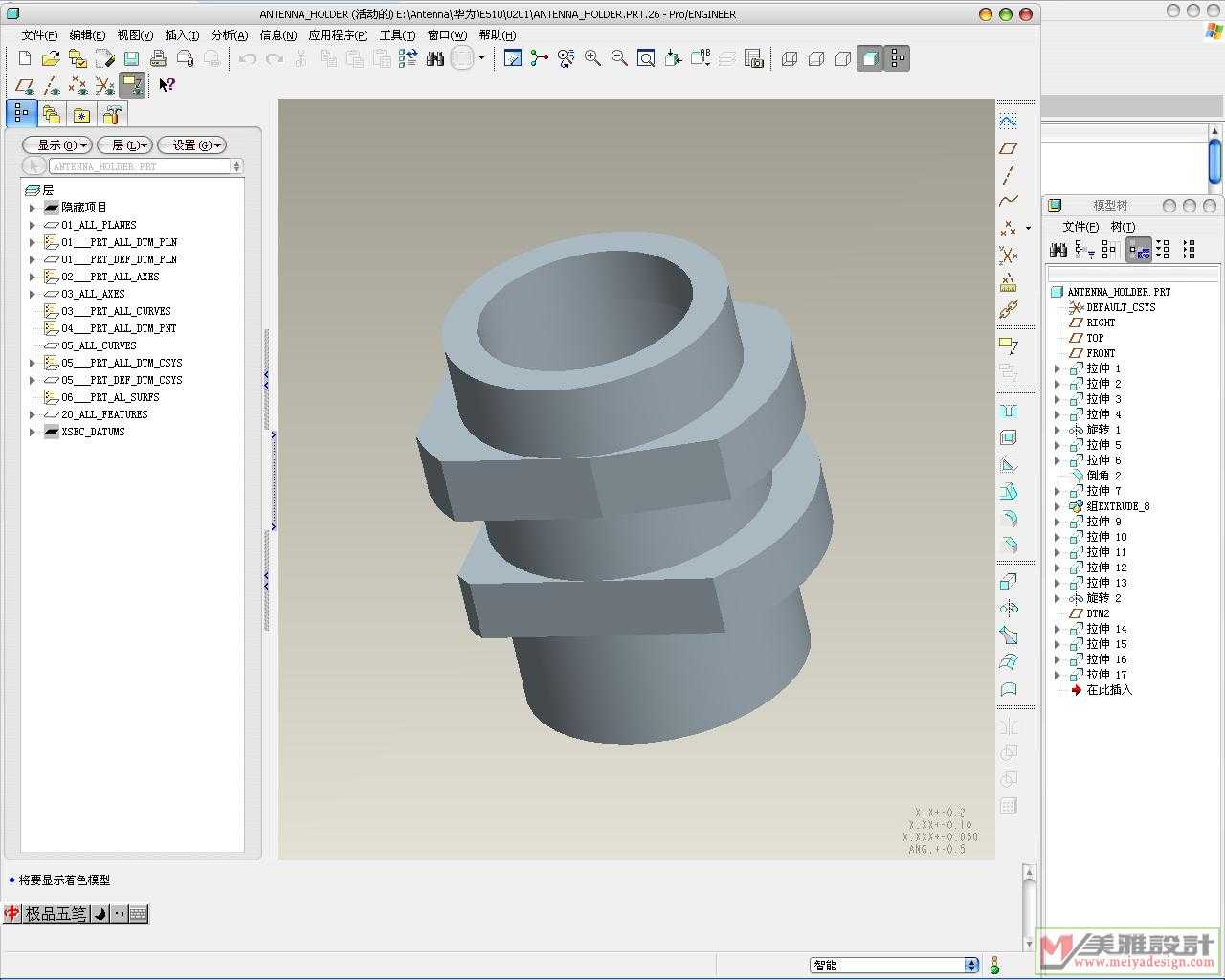Expand 拉伸 1 in model tree

1058,368
